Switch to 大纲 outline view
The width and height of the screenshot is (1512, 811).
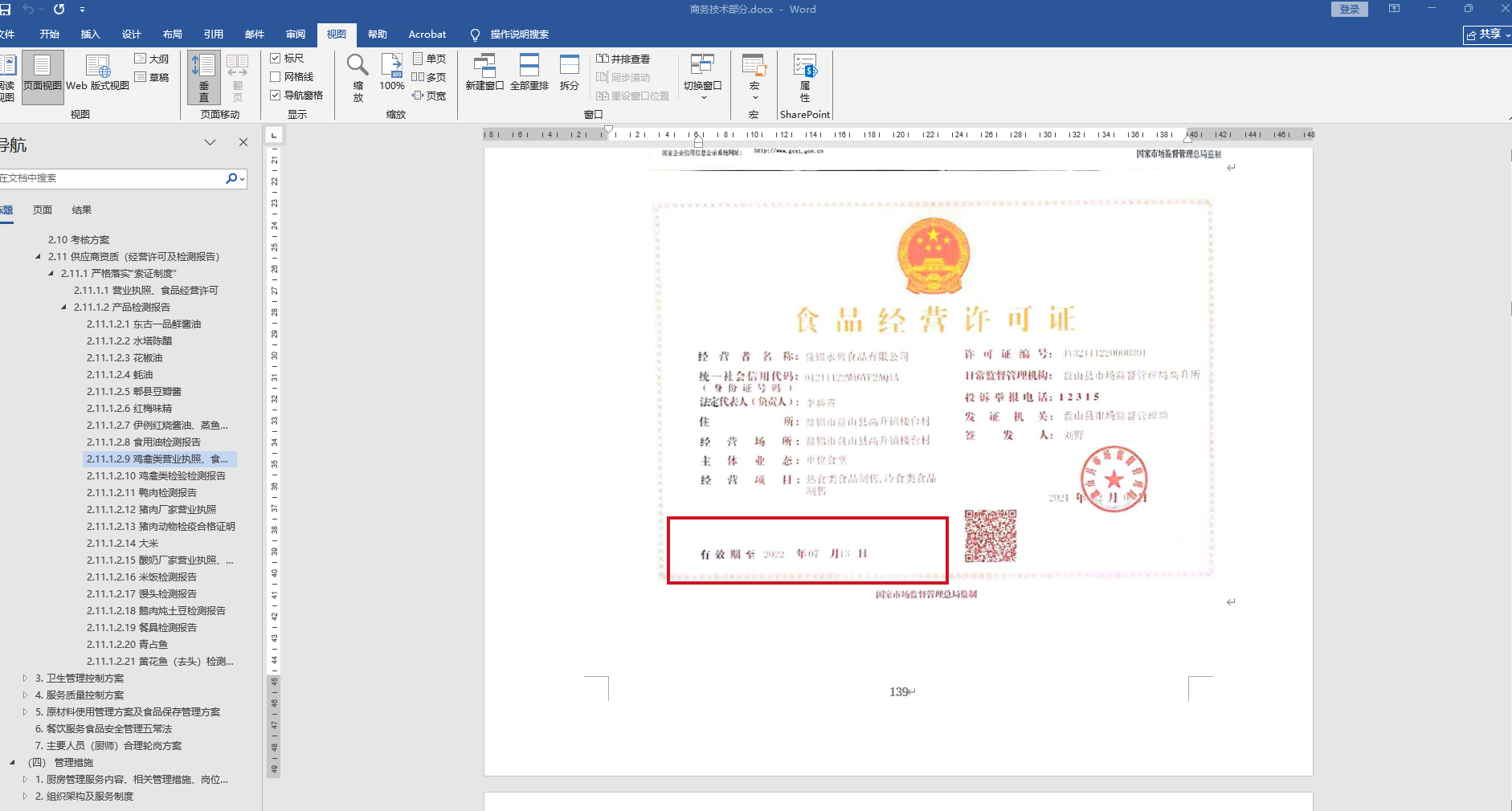pos(152,59)
